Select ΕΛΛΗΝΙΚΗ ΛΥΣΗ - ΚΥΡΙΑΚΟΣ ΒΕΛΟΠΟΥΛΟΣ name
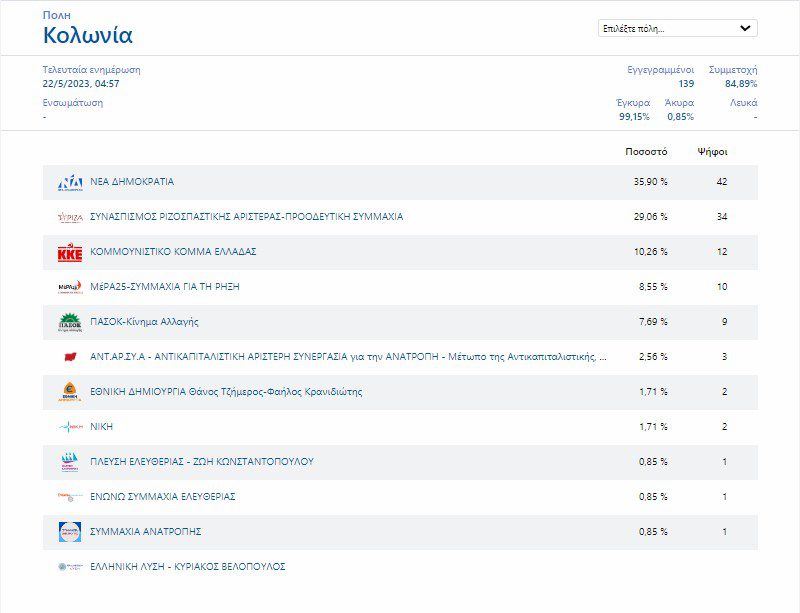The width and height of the screenshot is (800, 613). [187, 567]
